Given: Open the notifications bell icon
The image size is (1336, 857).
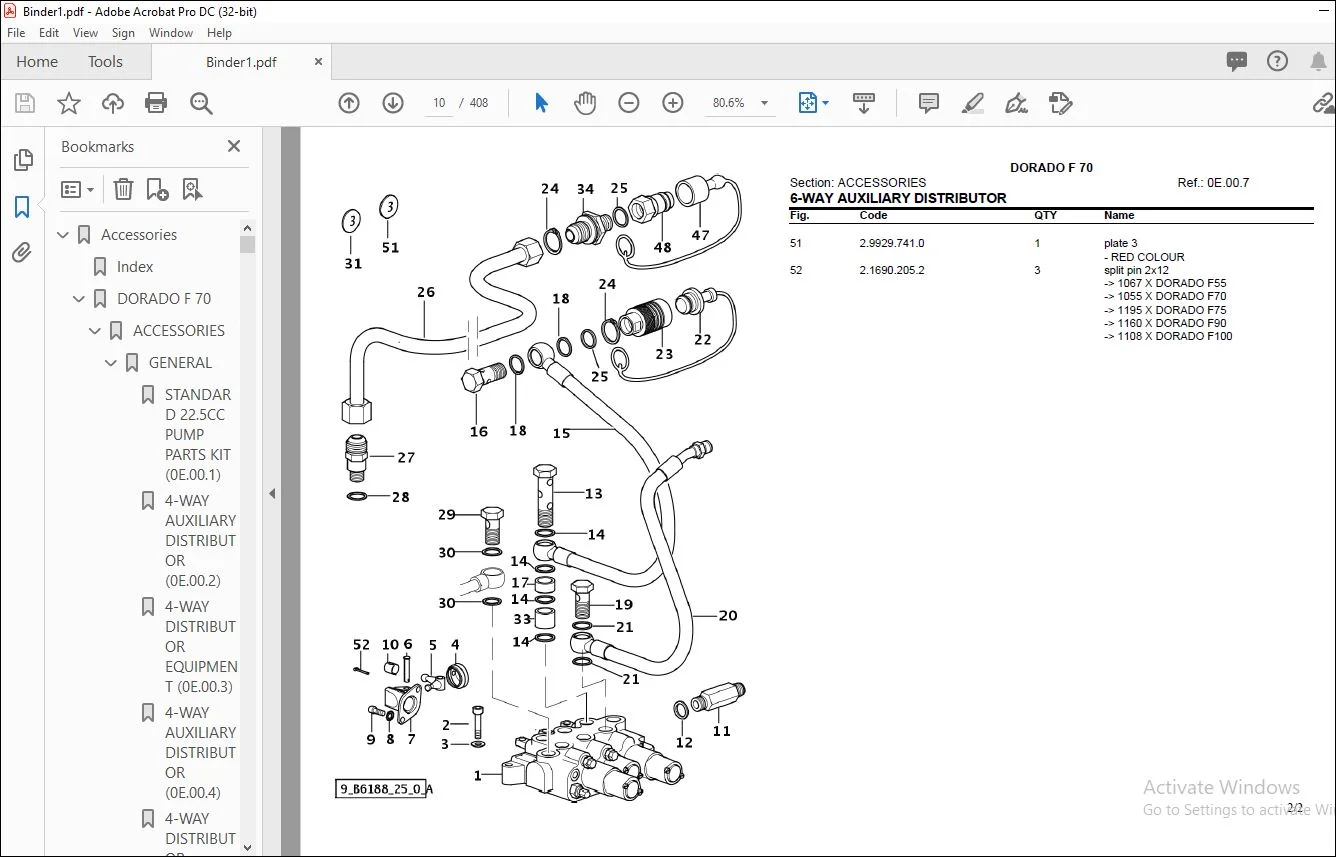Looking at the screenshot, I should click(x=1318, y=62).
